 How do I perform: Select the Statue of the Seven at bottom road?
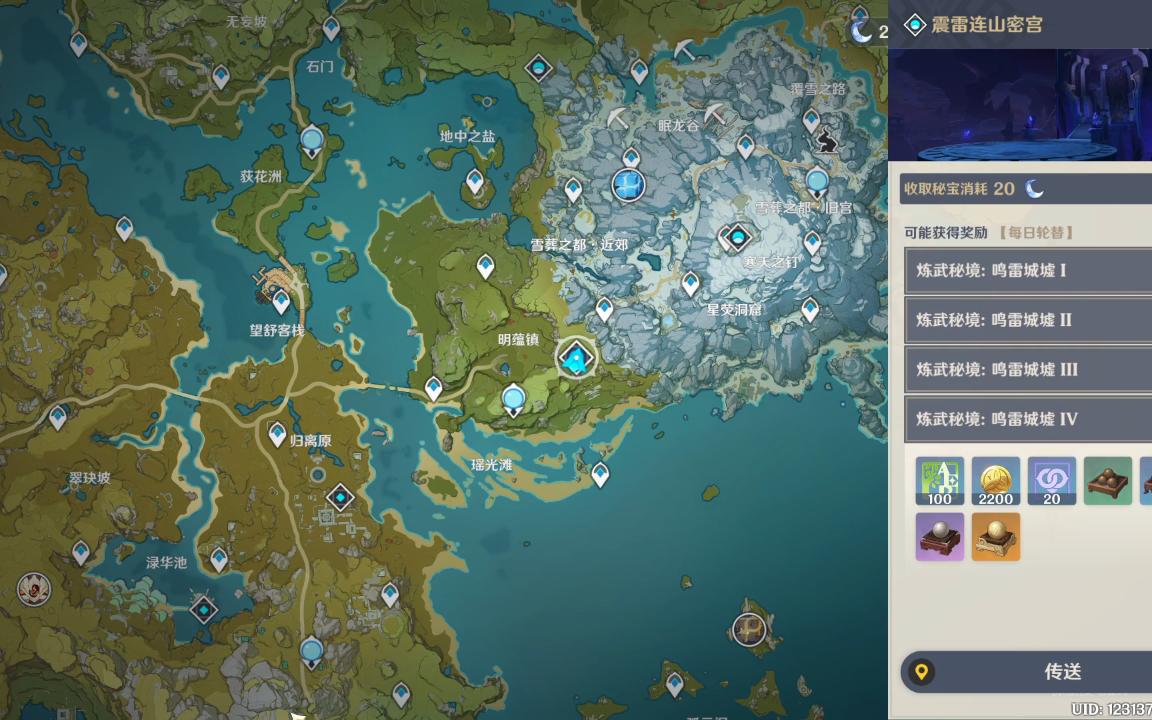point(312,653)
